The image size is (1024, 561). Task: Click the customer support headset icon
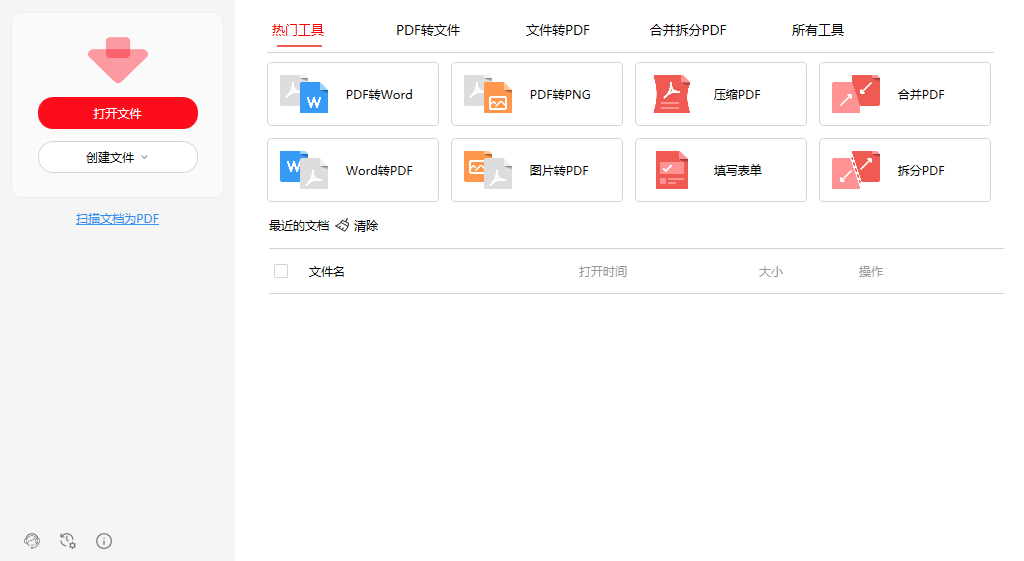(32, 541)
